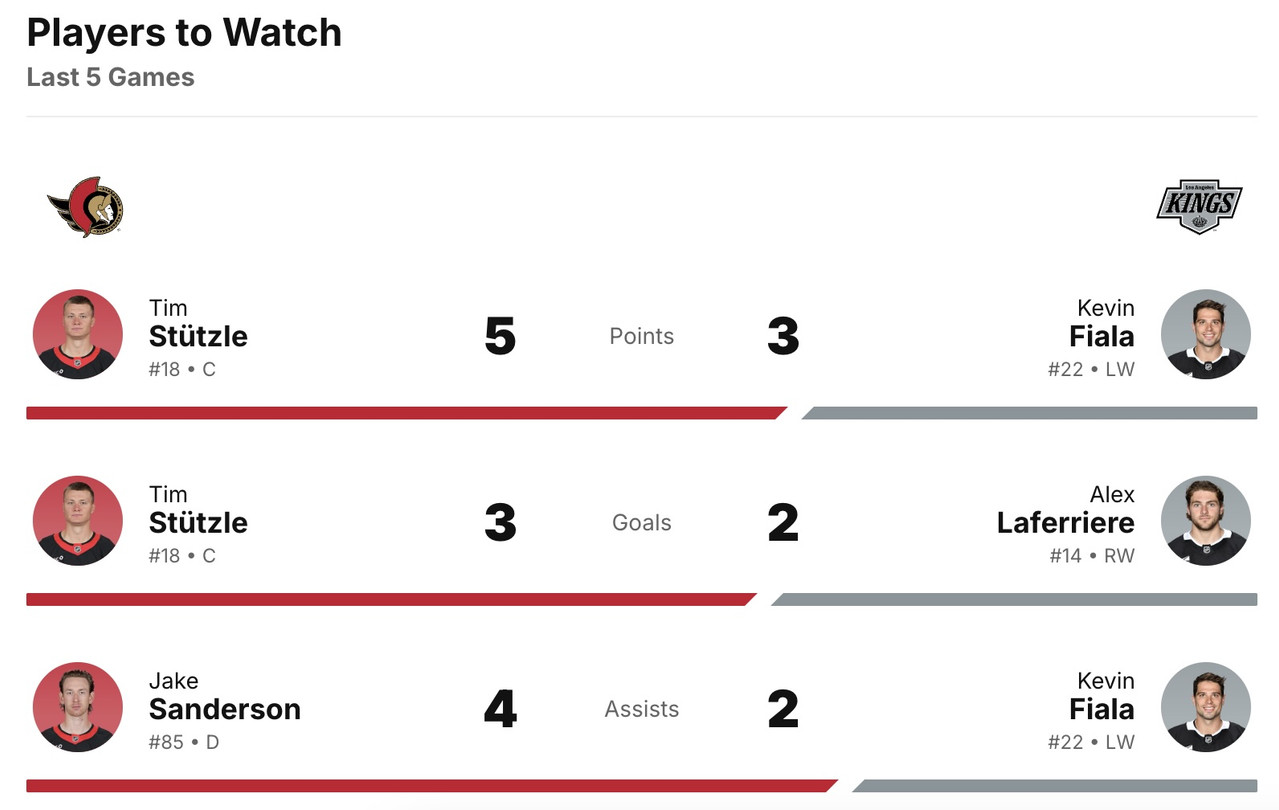This screenshot has width=1279, height=810.
Task: Click the red Senators bar under Points
Action: tap(400, 413)
